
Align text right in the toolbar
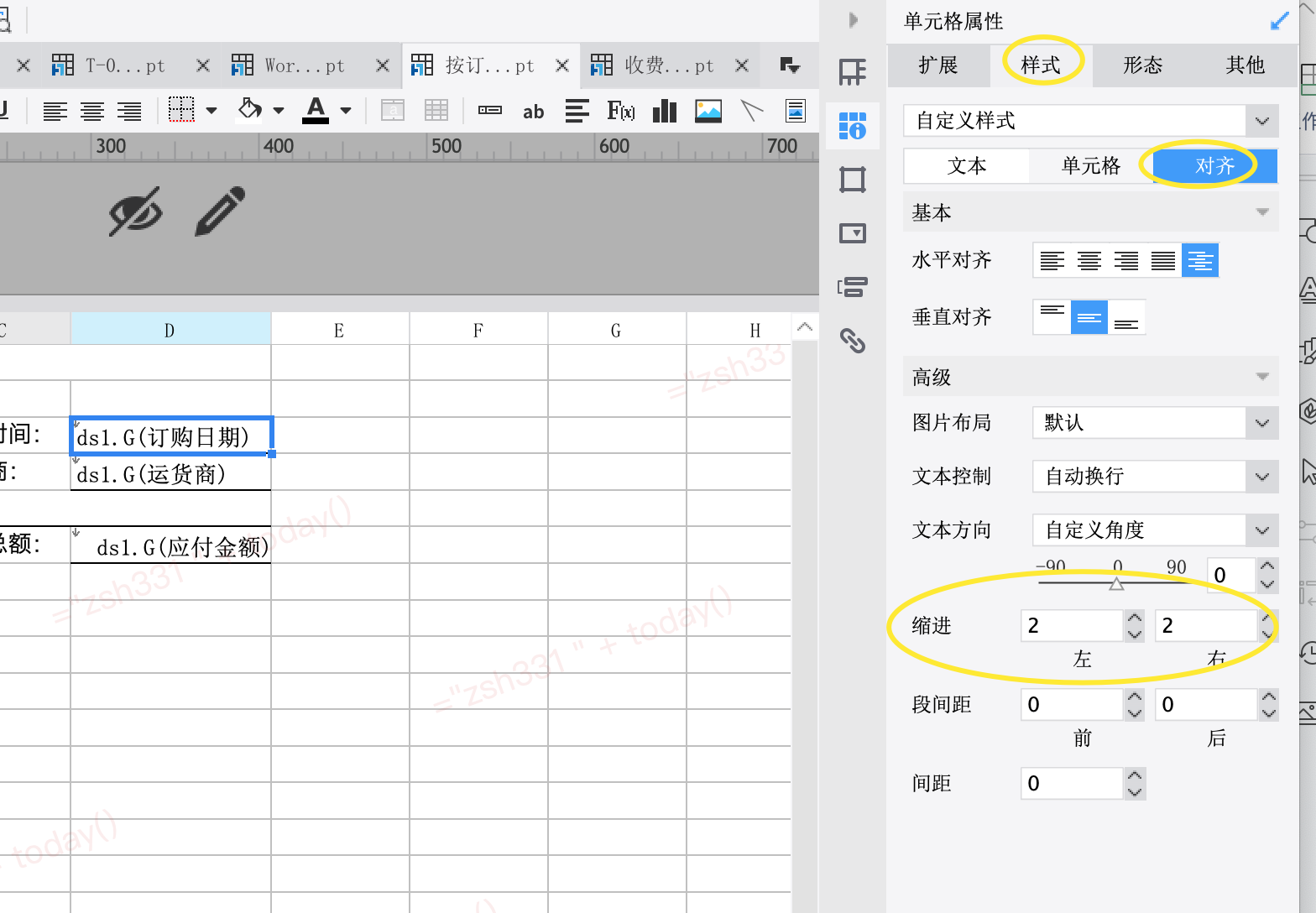[x=129, y=111]
